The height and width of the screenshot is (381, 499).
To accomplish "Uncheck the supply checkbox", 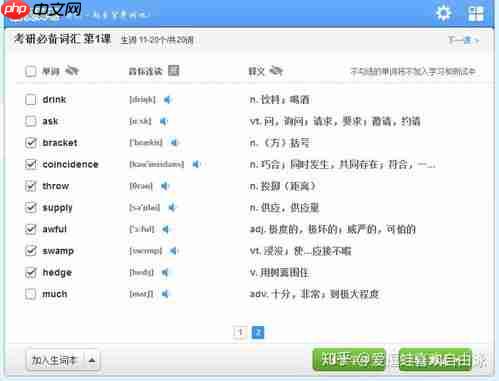I will click(31, 207).
